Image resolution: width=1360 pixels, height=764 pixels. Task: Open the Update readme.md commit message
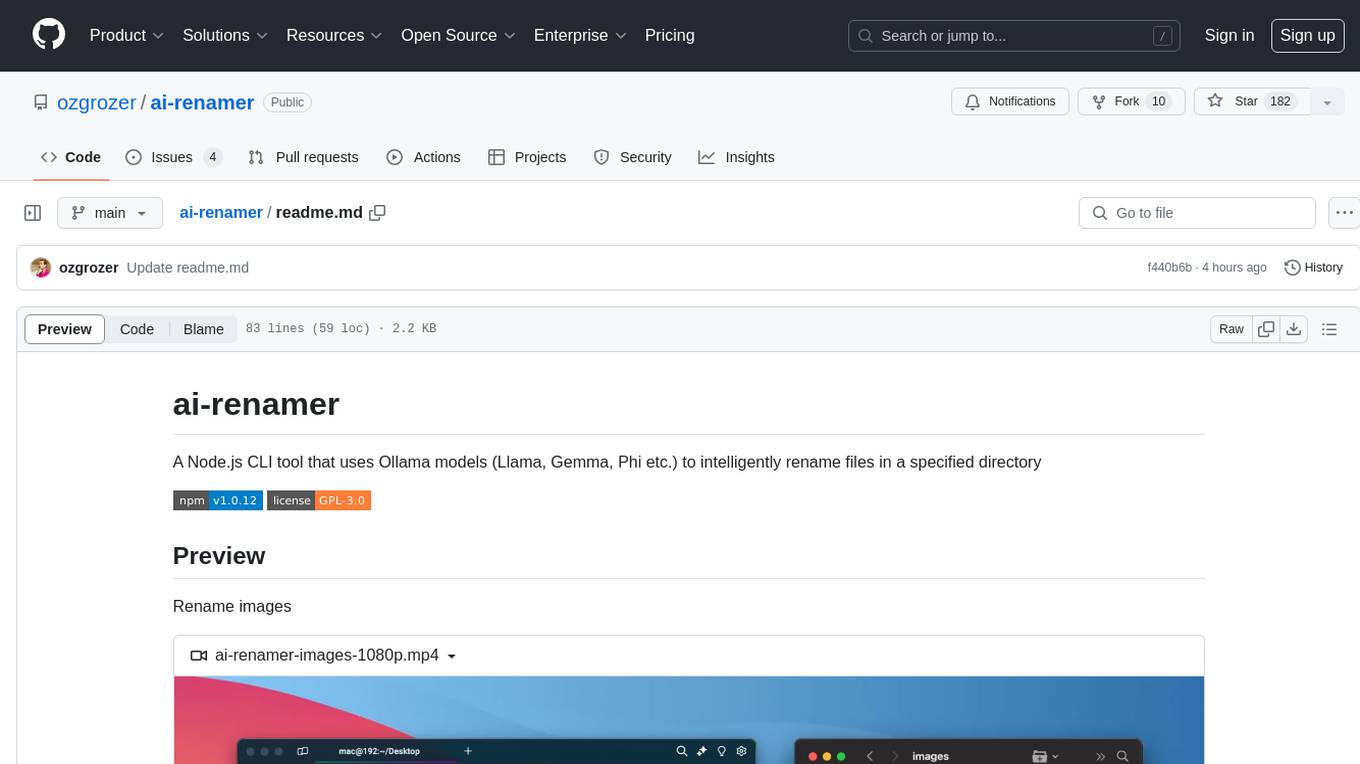tap(188, 268)
